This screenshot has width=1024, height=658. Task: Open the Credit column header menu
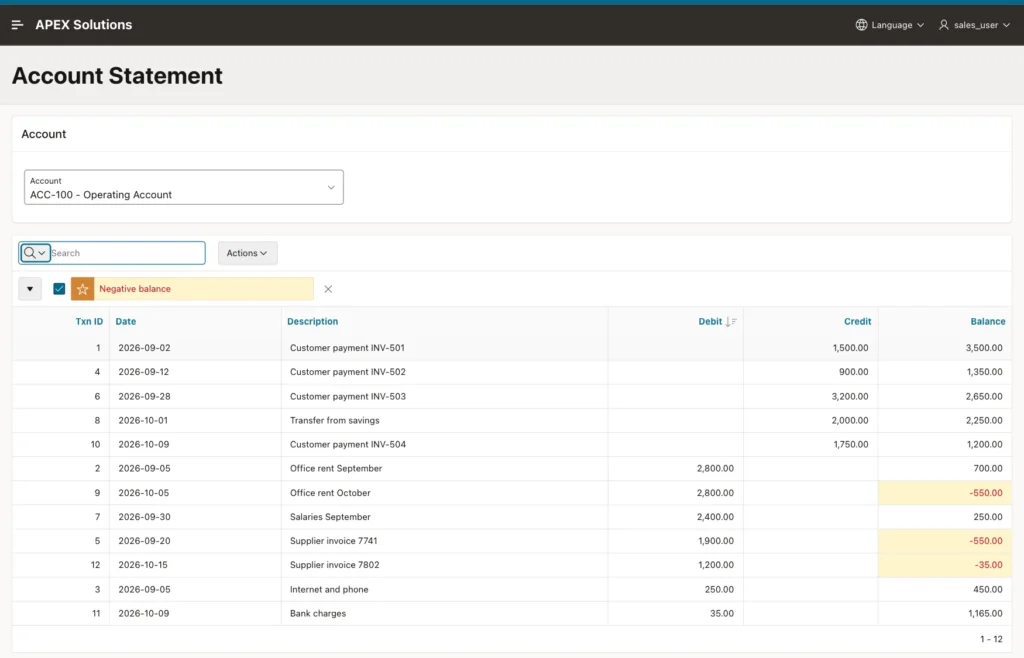(x=857, y=321)
